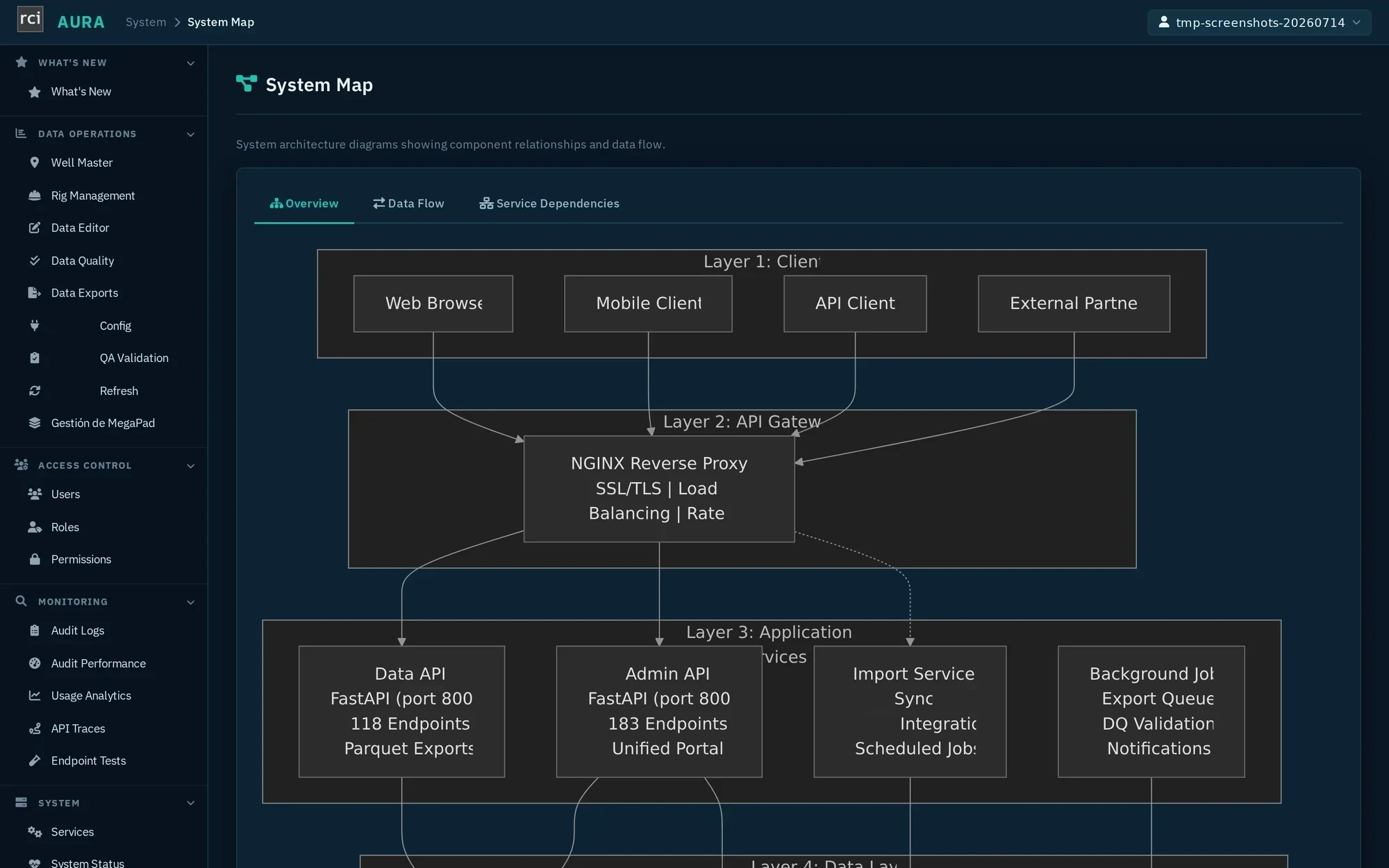1389x868 pixels.
Task: Click the Admin API service node
Action: [659, 712]
